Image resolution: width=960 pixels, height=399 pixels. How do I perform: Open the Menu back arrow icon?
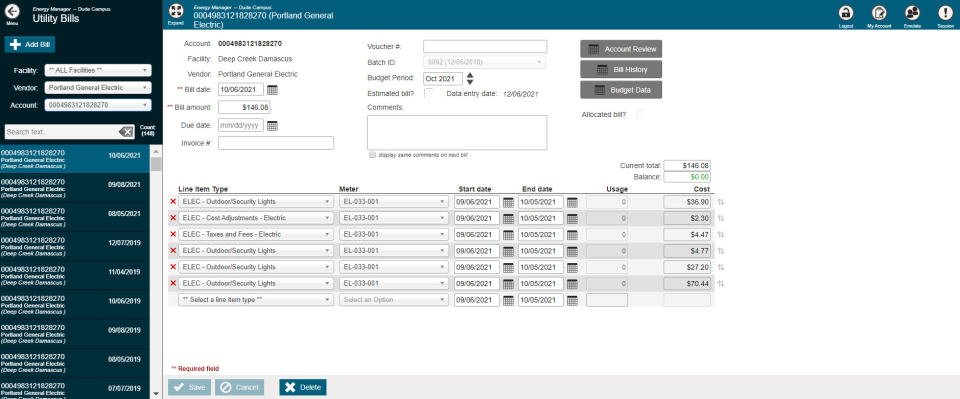[12, 12]
